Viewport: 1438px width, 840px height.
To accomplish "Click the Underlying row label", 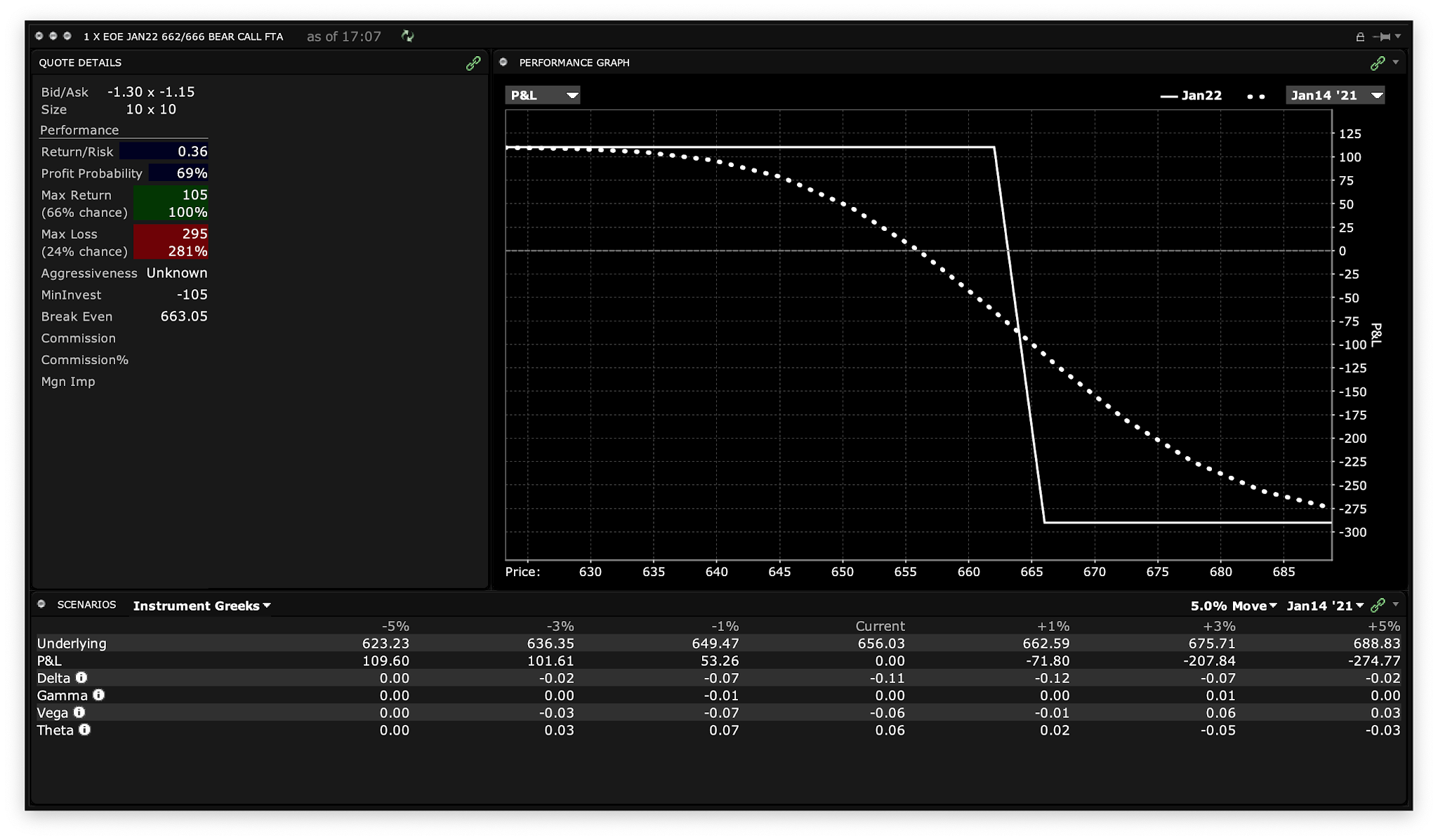I will point(72,644).
